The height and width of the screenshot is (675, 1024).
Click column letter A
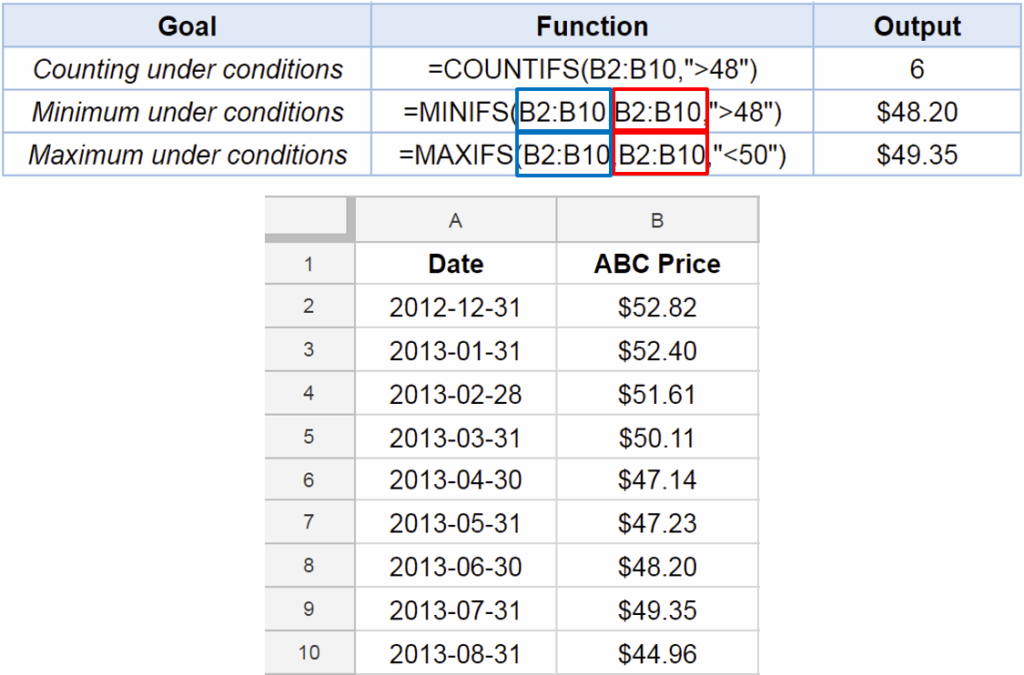(x=455, y=219)
